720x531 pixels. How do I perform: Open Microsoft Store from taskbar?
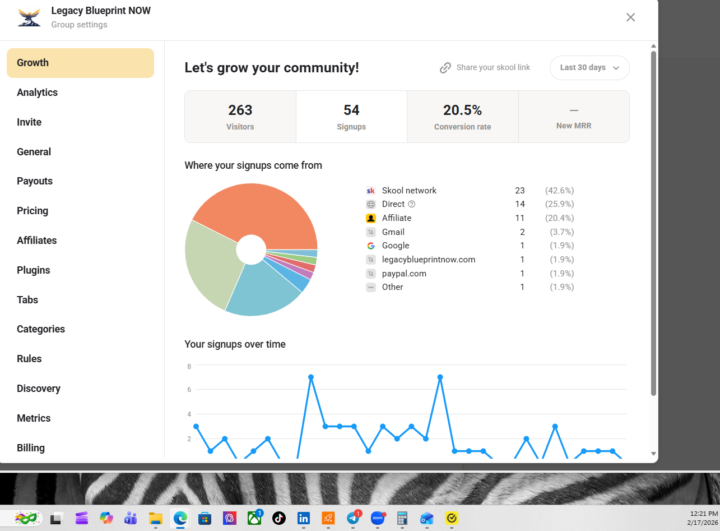tap(205, 519)
